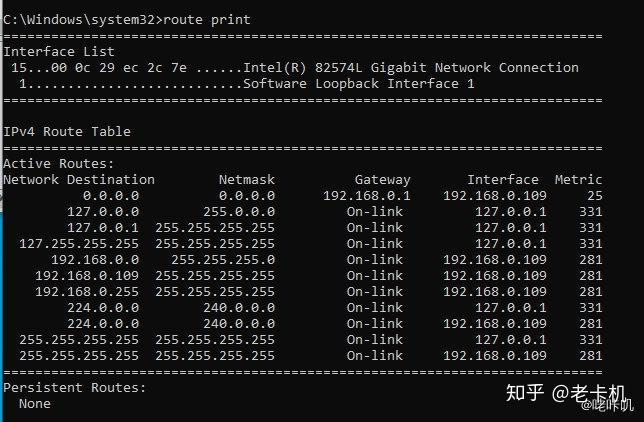The height and width of the screenshot is (422, 644).
Task: Click the Interface column header
Action: [502, 179]
